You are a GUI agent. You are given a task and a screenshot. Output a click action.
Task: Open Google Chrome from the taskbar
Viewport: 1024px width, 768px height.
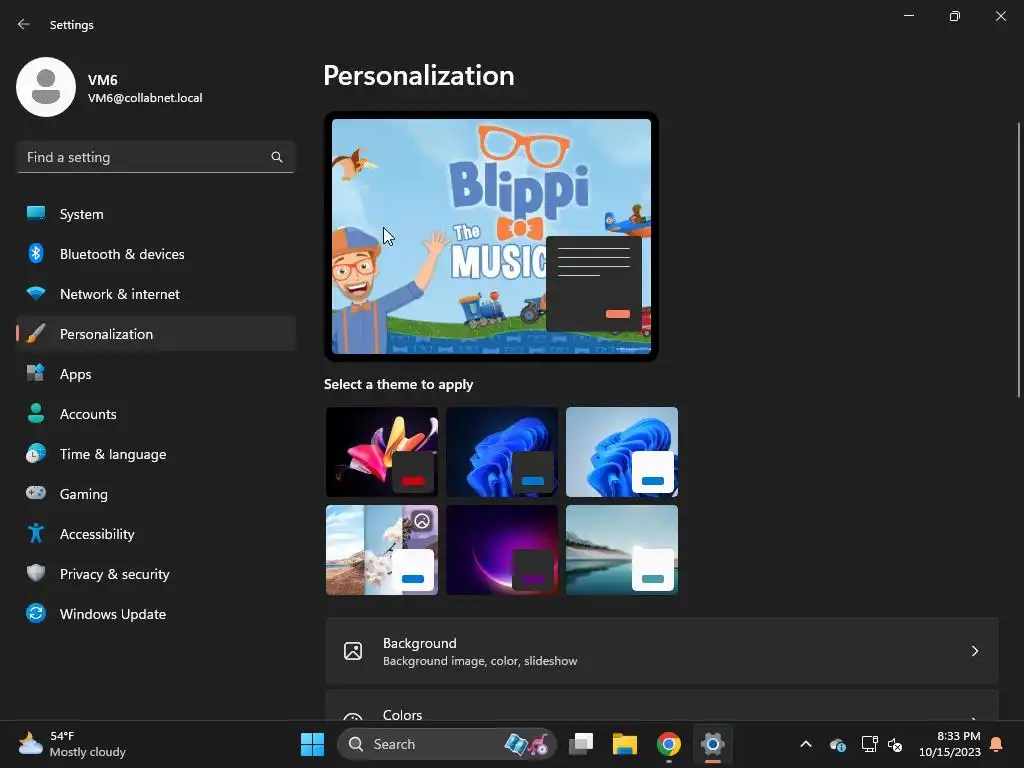pos(668,744)
